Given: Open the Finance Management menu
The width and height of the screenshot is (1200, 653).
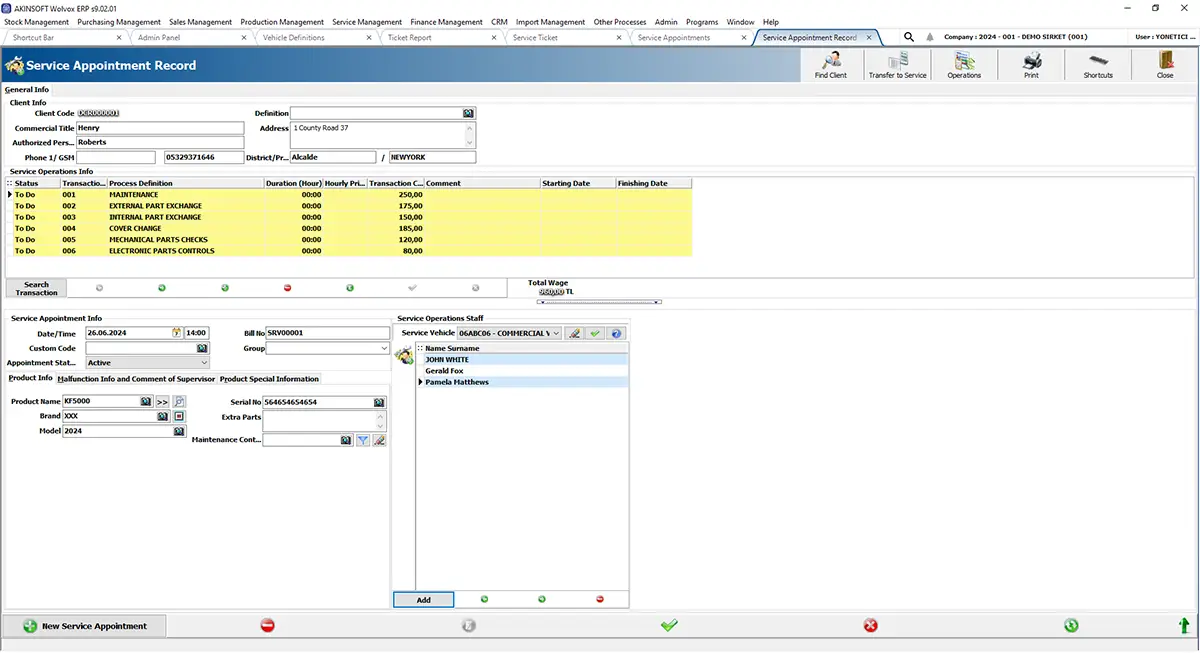Looking at the screenshot, I should coord(446,22).
